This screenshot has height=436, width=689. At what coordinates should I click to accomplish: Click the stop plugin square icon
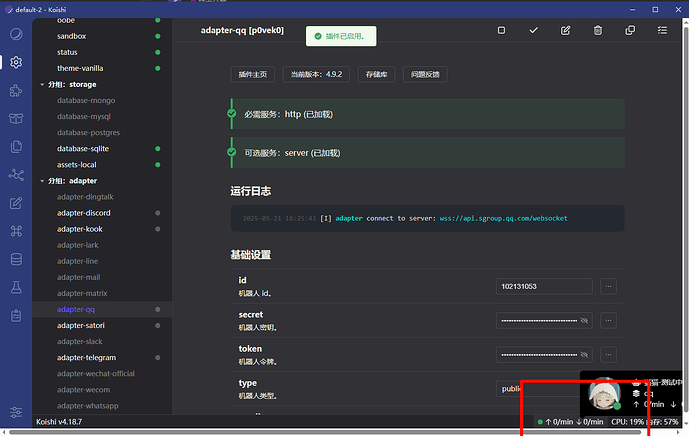(x=501, y=30)
